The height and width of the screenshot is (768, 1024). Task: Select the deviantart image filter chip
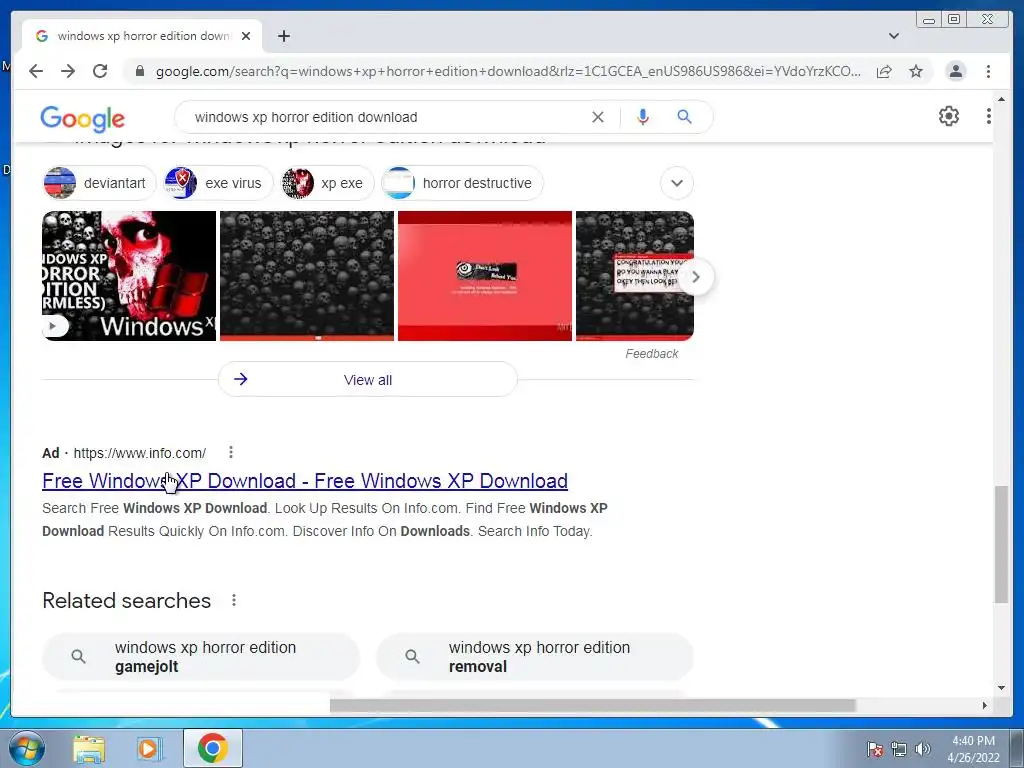pyautogui.click(x=99, y=183)
